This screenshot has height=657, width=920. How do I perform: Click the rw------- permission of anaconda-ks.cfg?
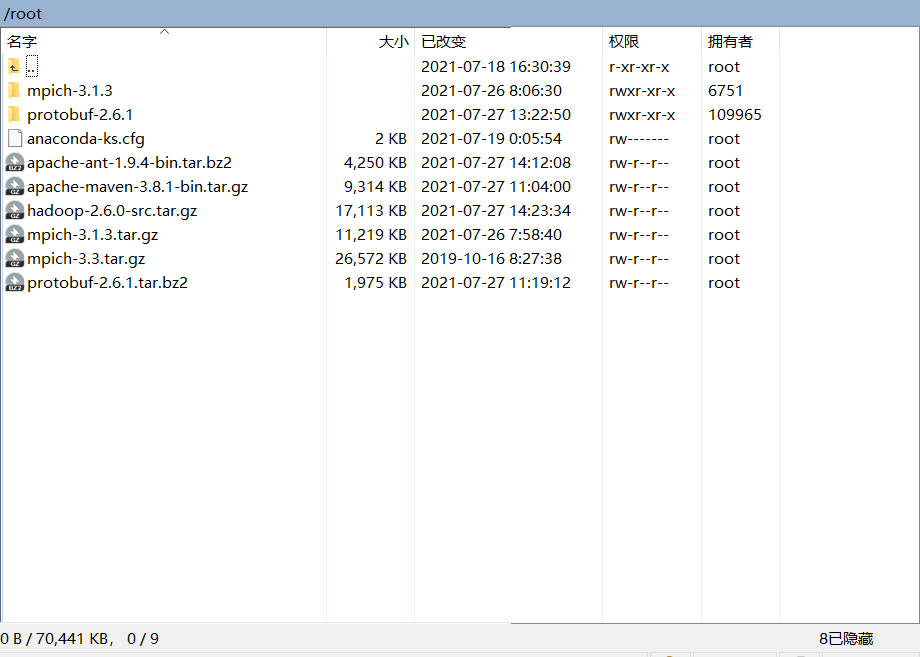[x=639, y=139]
